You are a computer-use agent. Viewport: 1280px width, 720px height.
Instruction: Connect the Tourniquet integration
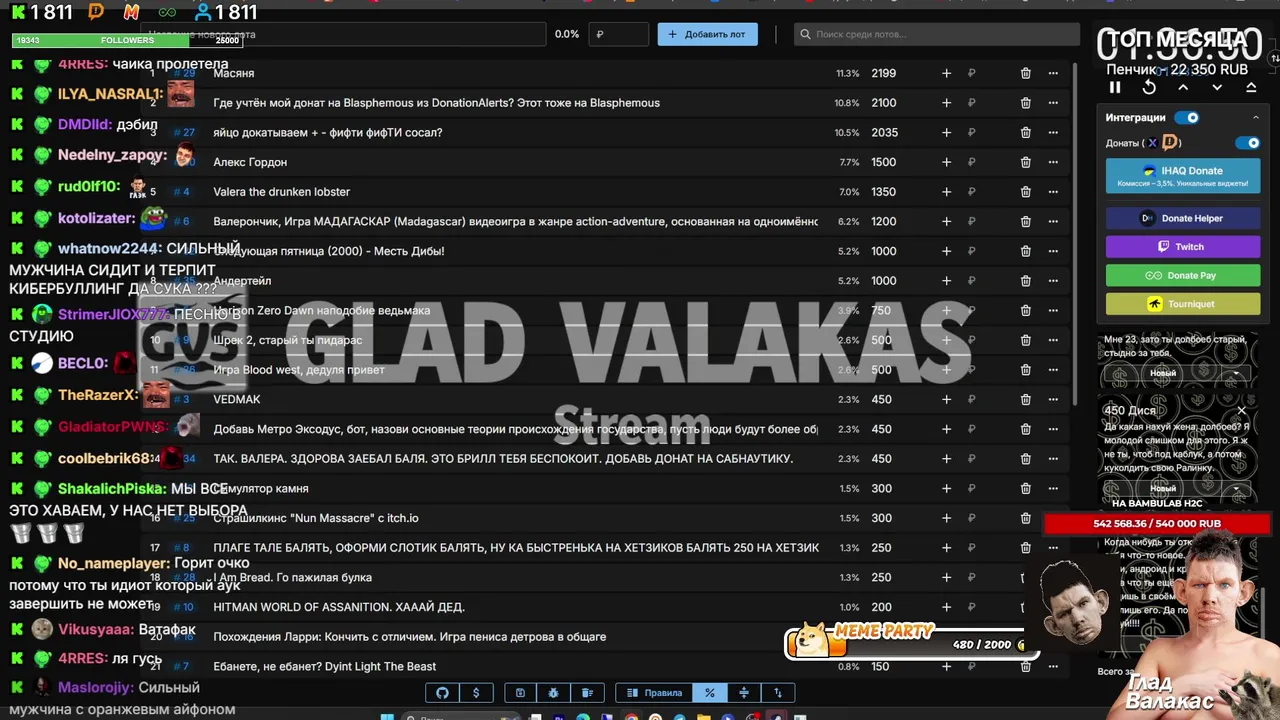tap(1183, 304)
